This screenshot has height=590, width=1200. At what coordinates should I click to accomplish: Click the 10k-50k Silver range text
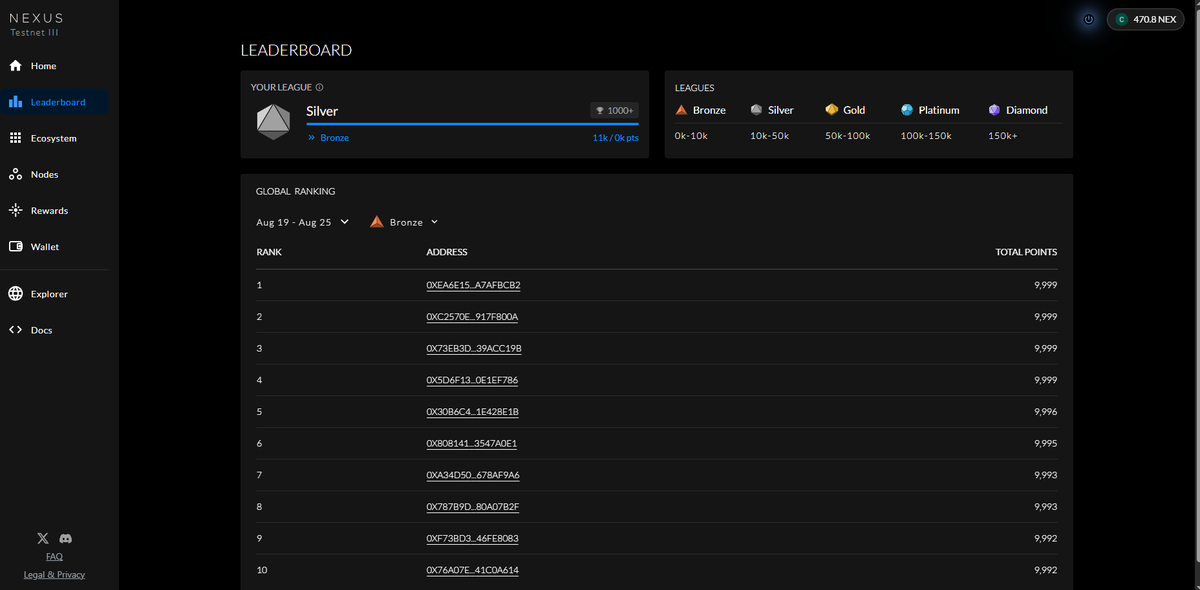pyautogui.click(x=769, y=136)
